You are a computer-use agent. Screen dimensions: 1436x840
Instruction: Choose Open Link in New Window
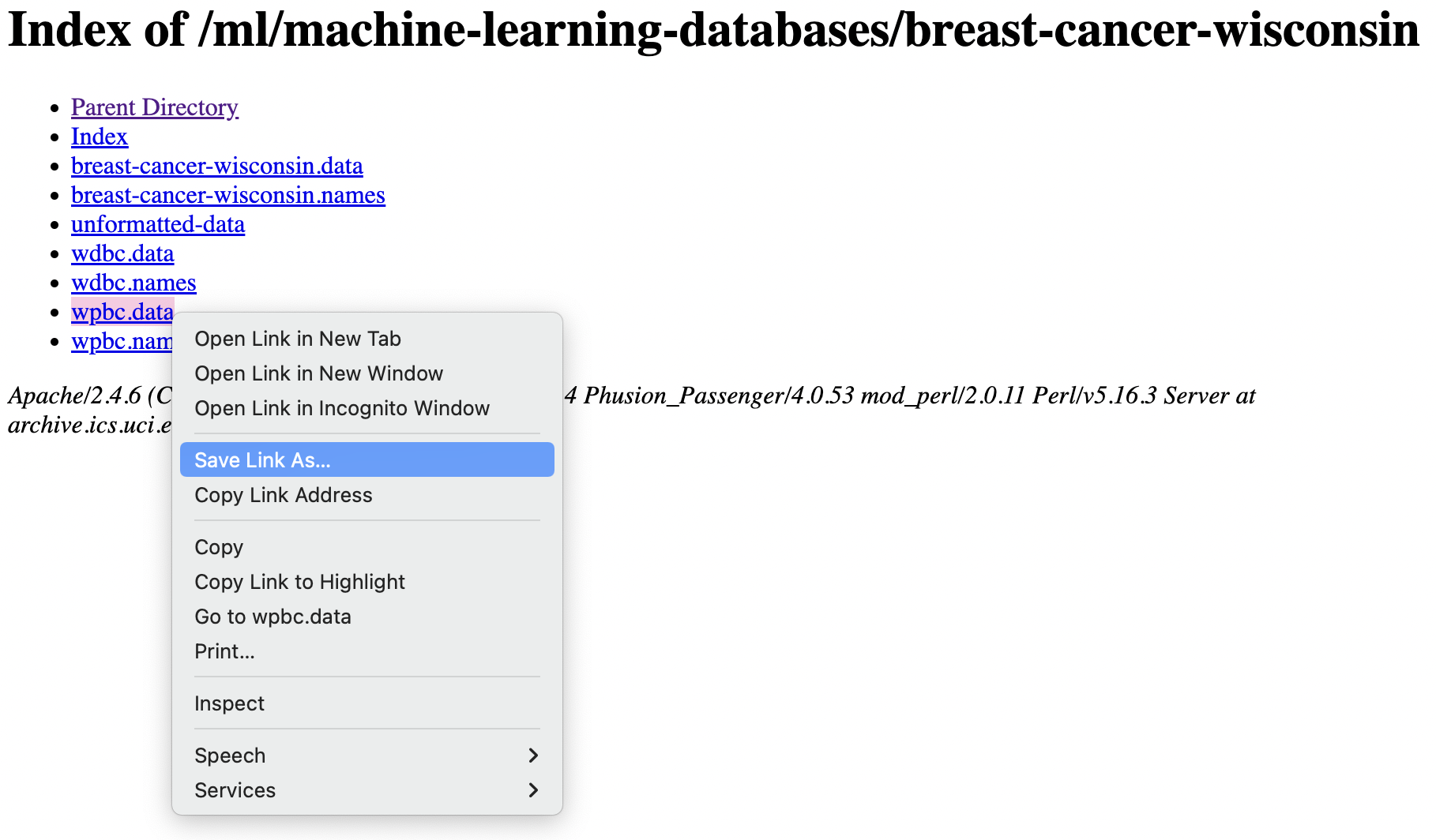pyautogui.click(x=367, y=373)
